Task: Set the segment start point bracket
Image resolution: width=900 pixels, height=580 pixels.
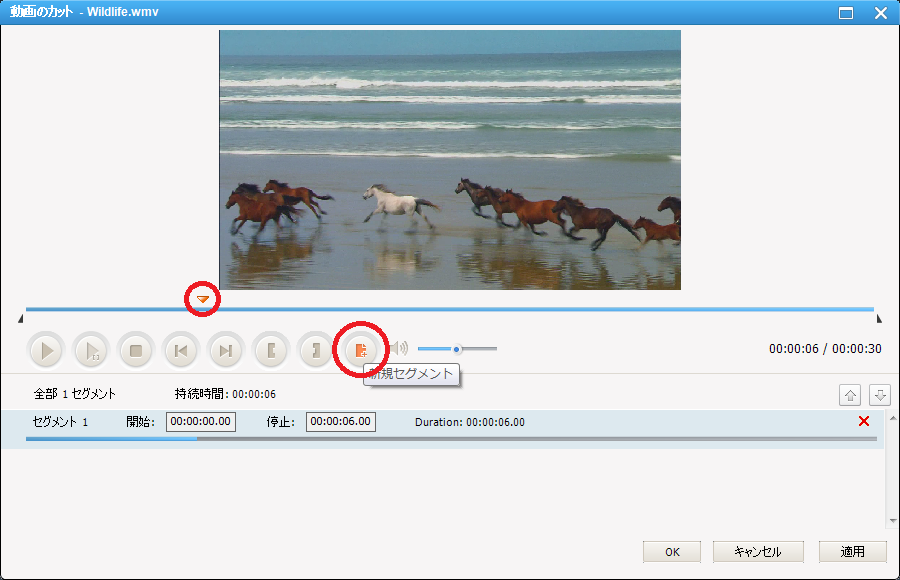Action: pos(271,350)
